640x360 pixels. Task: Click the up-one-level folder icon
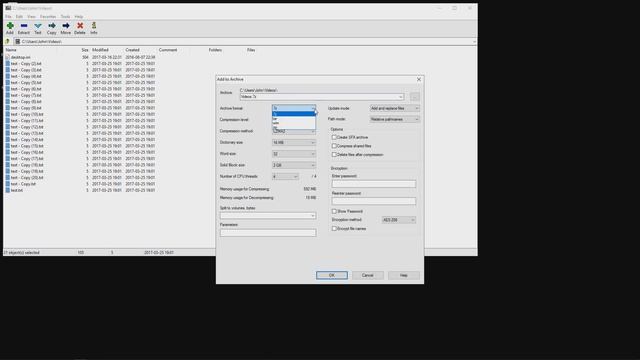point(7,42)
